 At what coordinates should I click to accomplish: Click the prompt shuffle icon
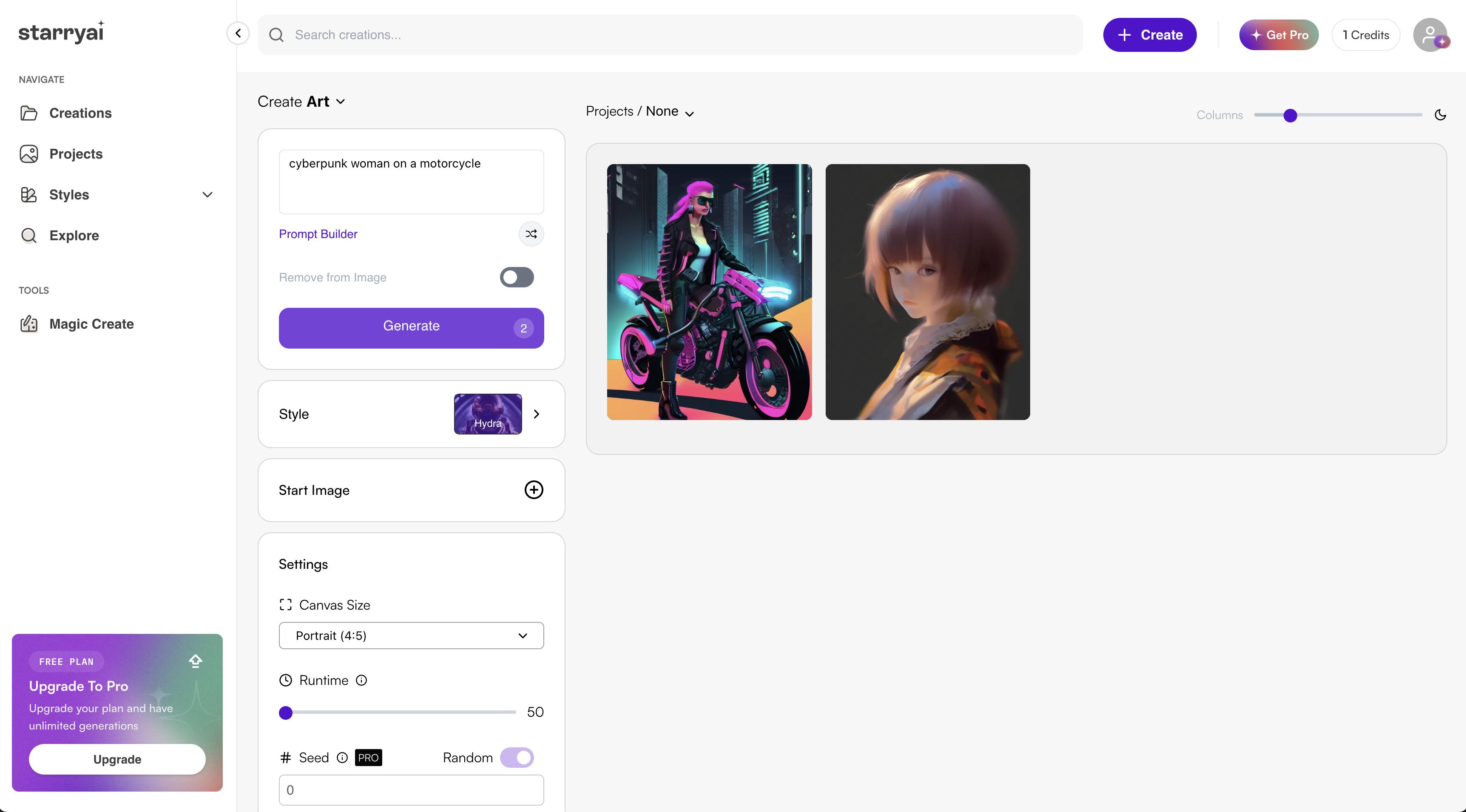pyautogui.click(x=530, y=233)
